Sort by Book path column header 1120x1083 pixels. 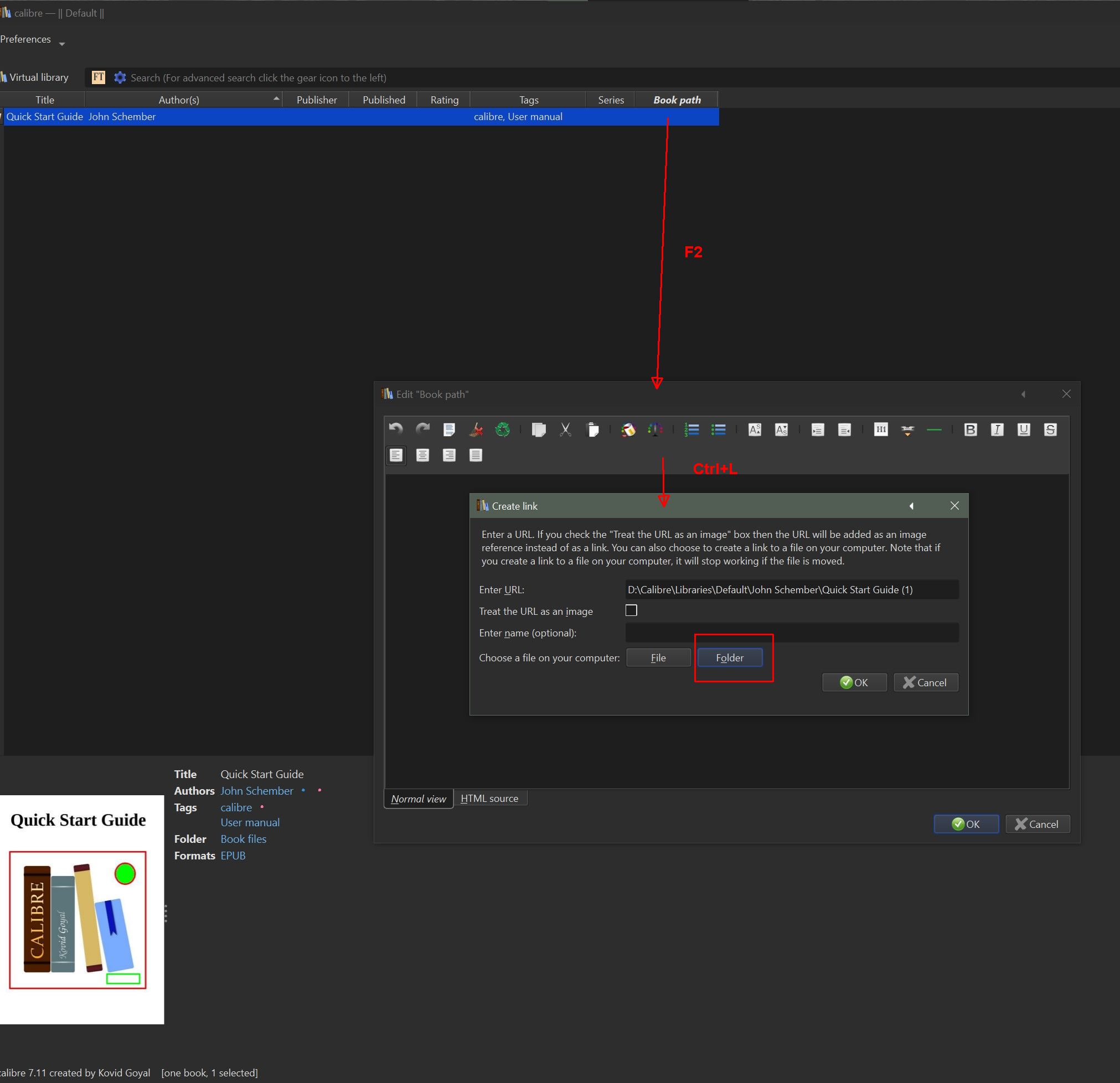click(x=677, y=100)
